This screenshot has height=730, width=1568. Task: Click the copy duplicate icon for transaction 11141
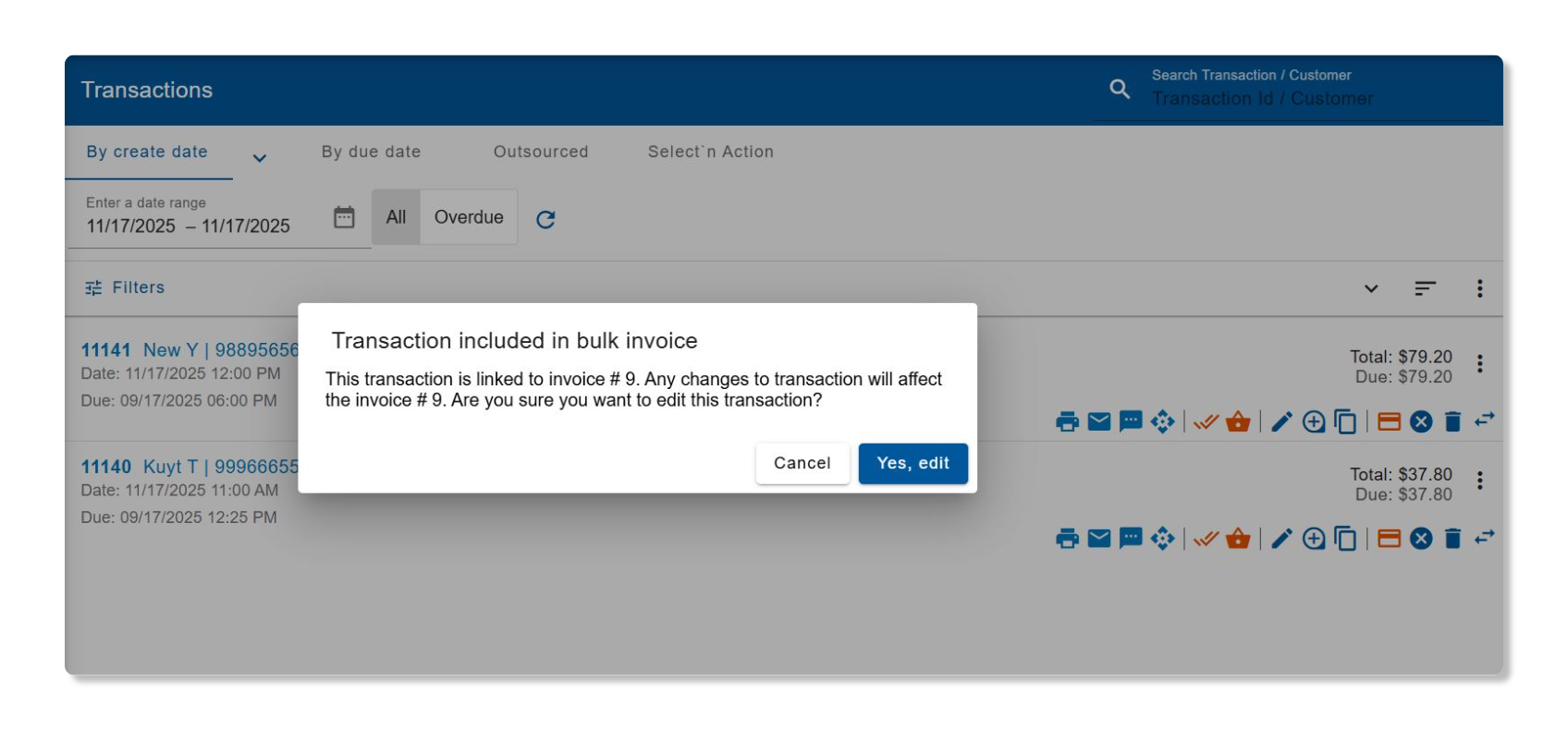point(1346,422)
